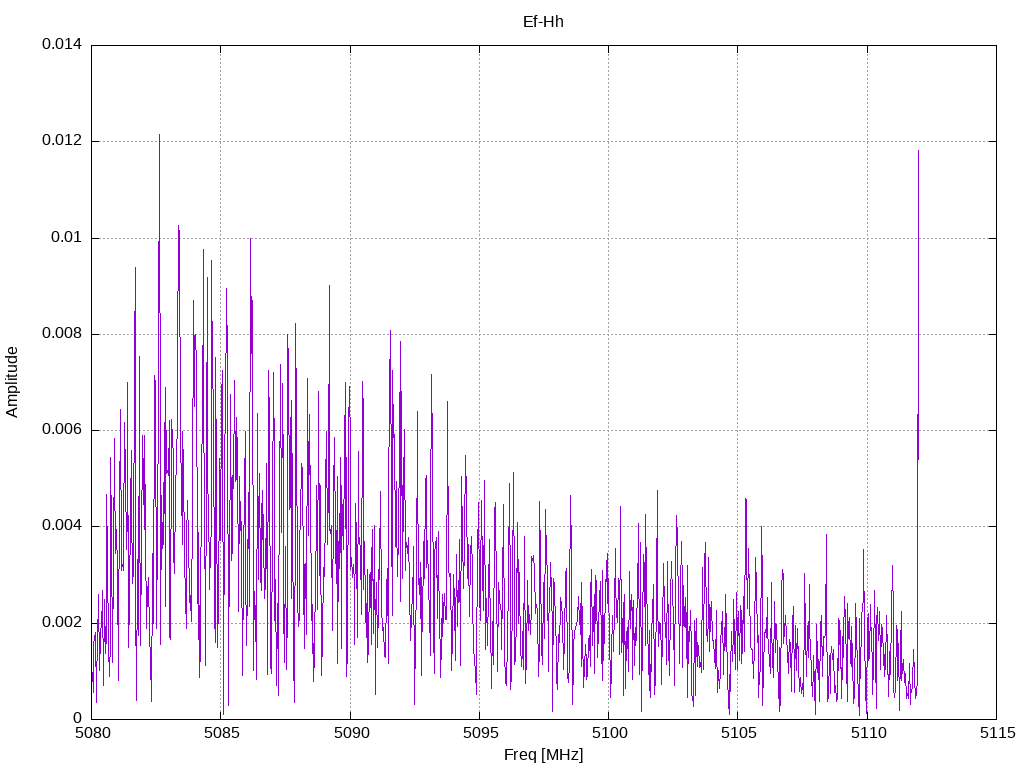The width and height of the screenshot is (1024, 768).
Task: Click the 0.006 y-axis tick label
Action: [62, 429]
